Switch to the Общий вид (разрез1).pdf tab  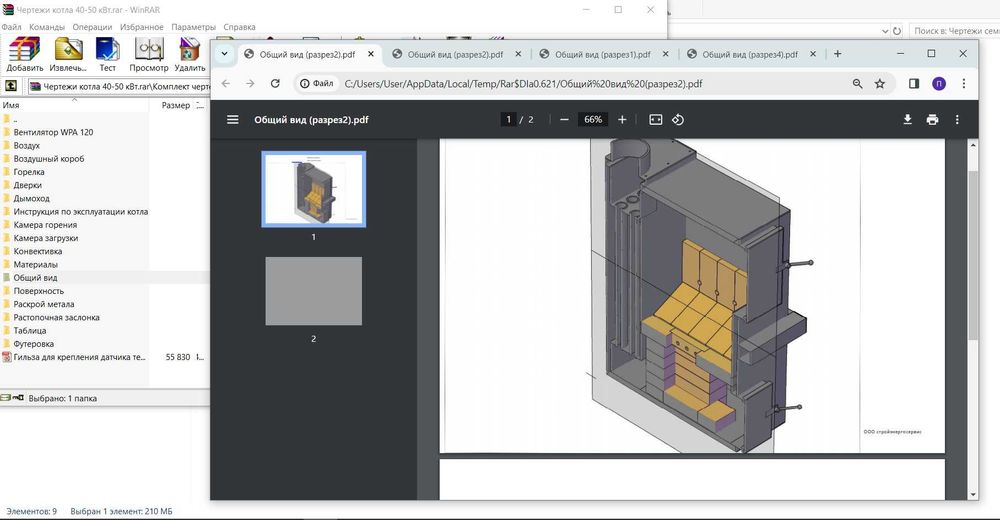(x=602, y=54)
